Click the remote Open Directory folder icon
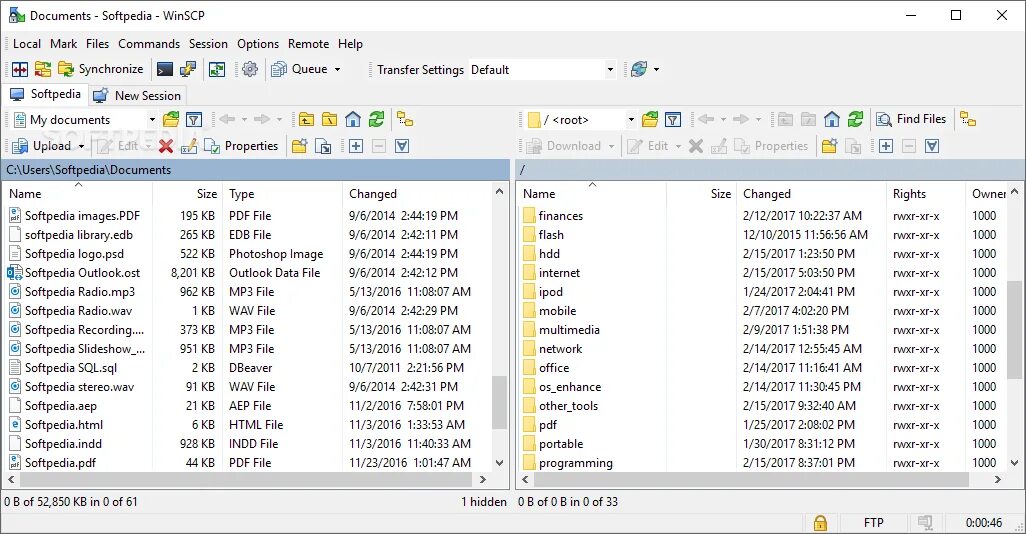Screen dimensions: 1026x534 (x=650, y=120)
